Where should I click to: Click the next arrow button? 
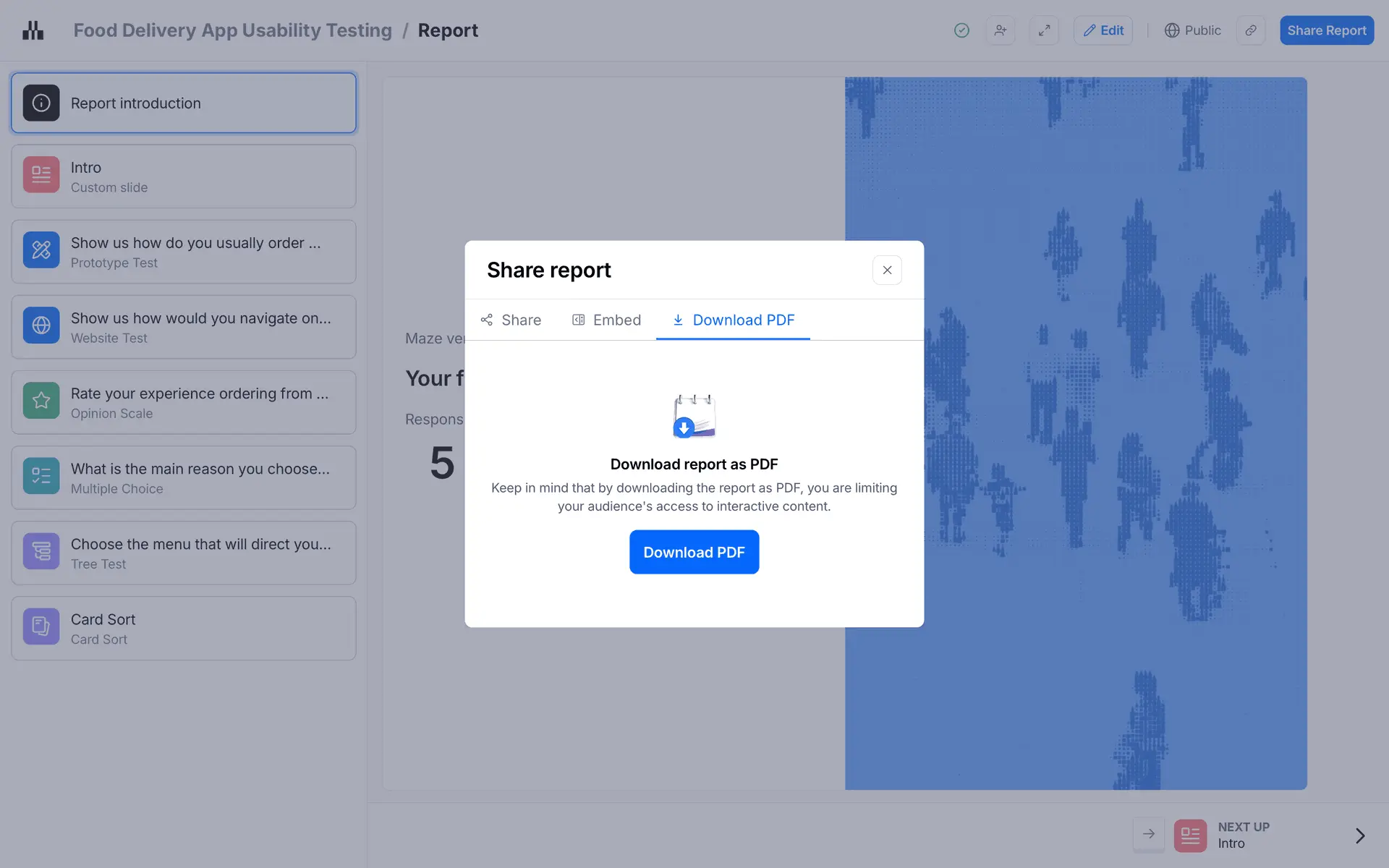click(1148, 835)
